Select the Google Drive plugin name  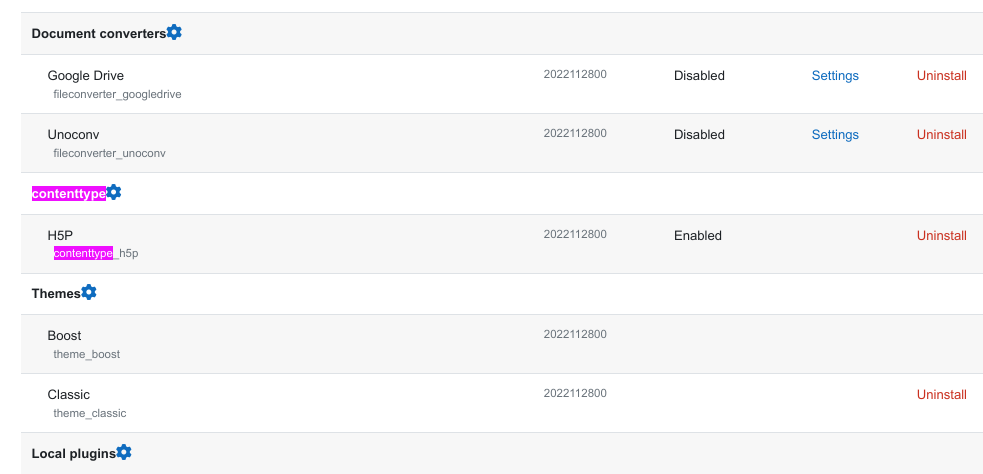pos(86,75)
